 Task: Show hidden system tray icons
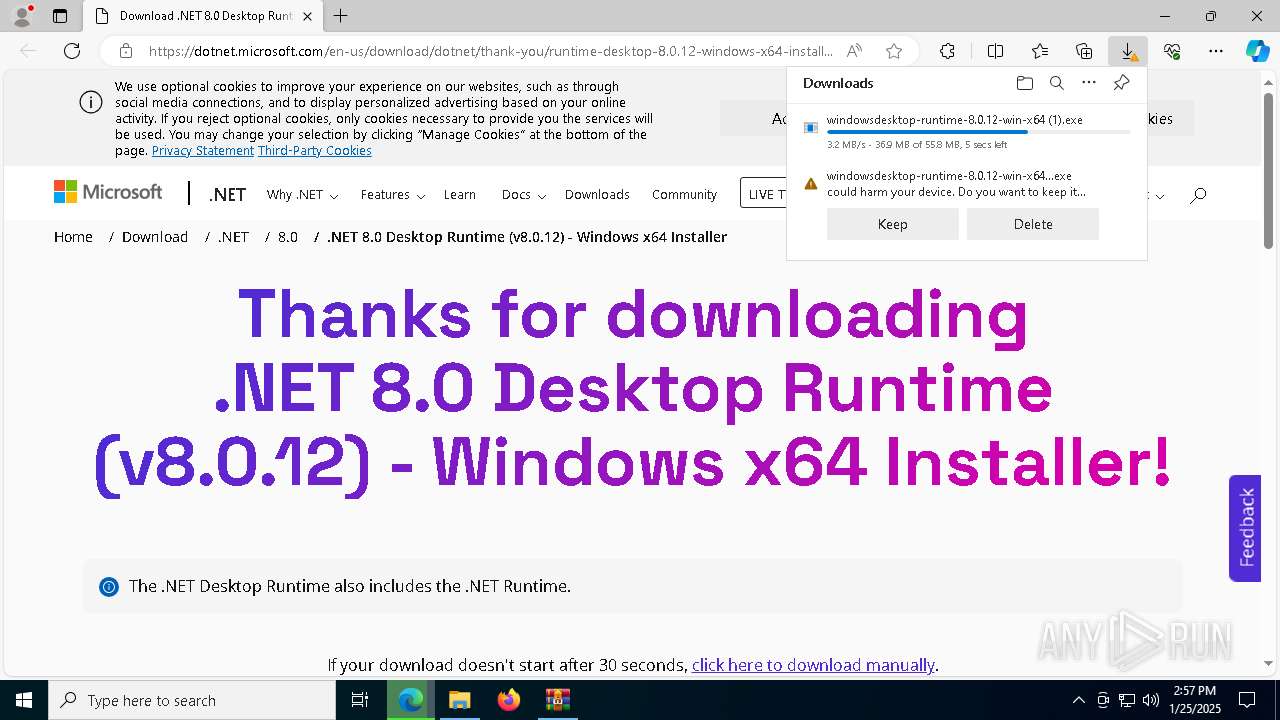pos(1078,700)
